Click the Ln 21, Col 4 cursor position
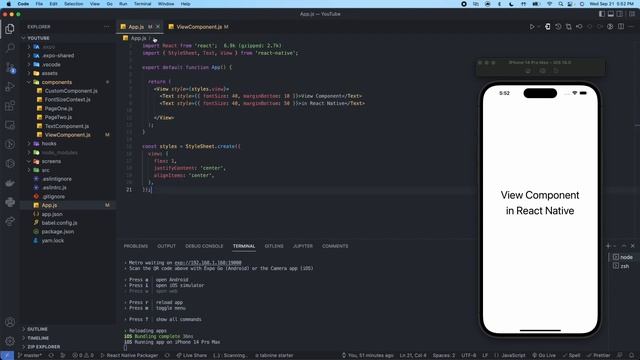Viewport: 640px width, 360px height. click(x=413, y=356)
